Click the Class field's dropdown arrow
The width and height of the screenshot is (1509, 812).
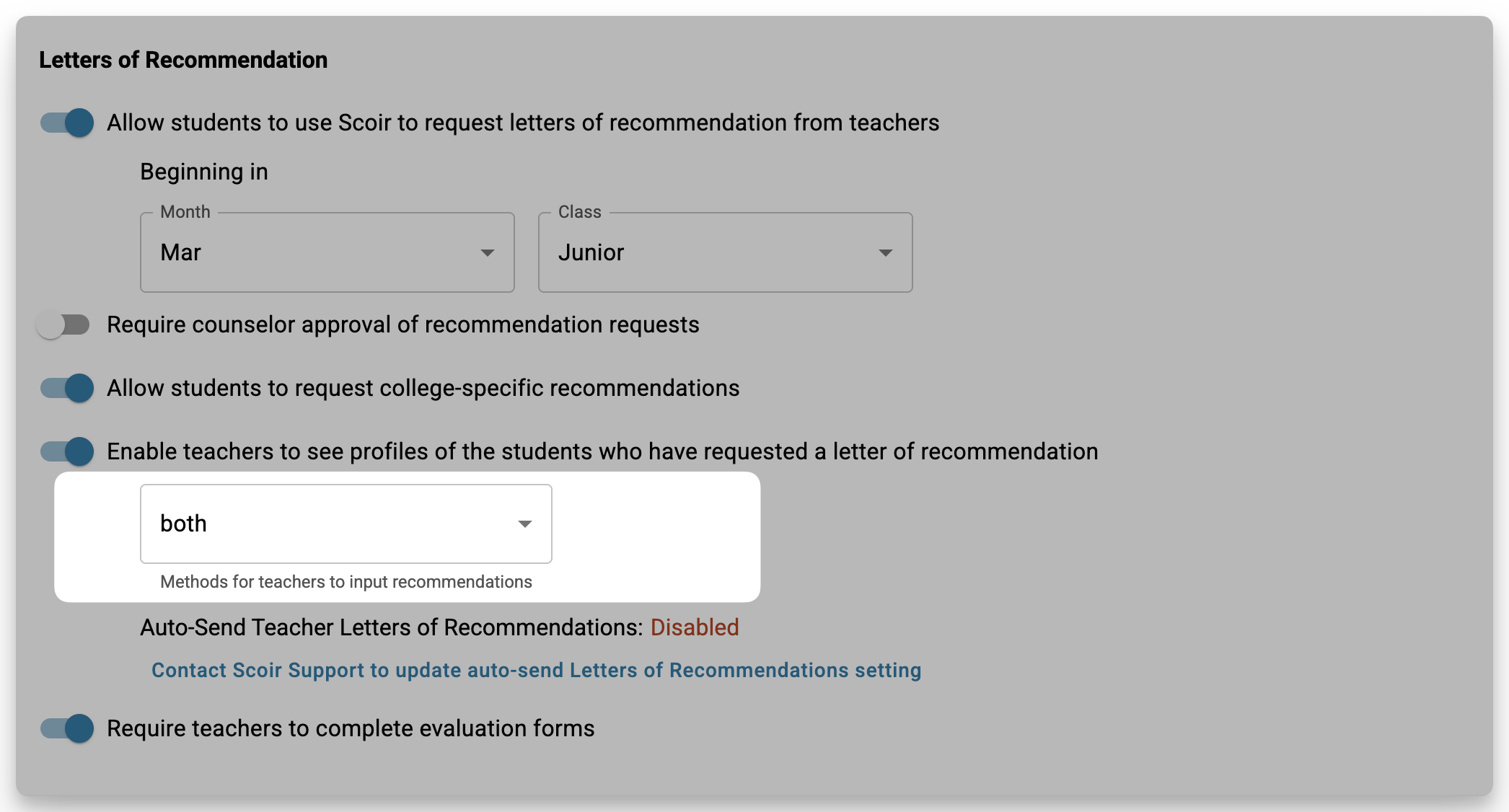(x=886, y=252)
